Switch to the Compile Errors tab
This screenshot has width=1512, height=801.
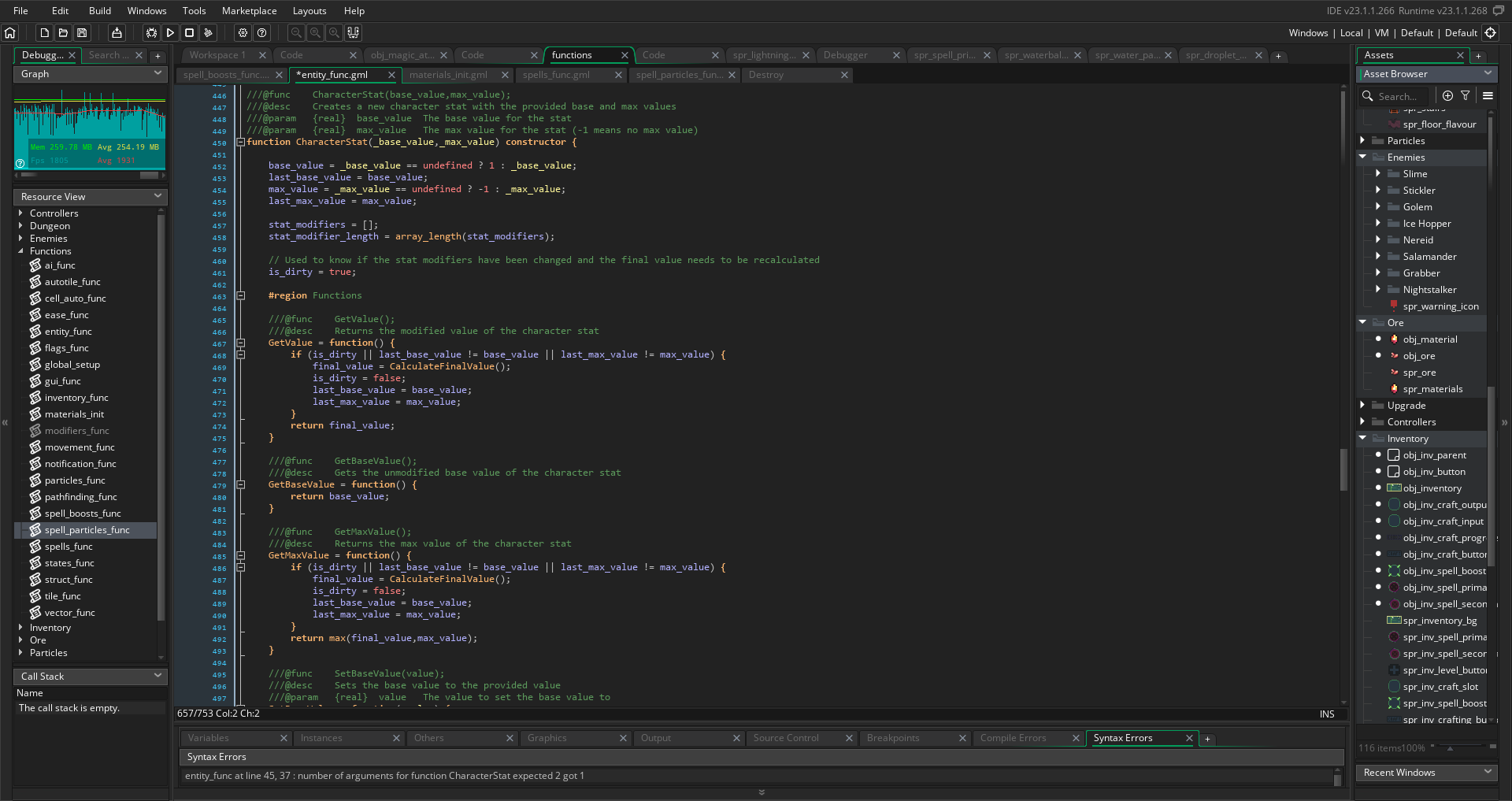[1013, 738]
